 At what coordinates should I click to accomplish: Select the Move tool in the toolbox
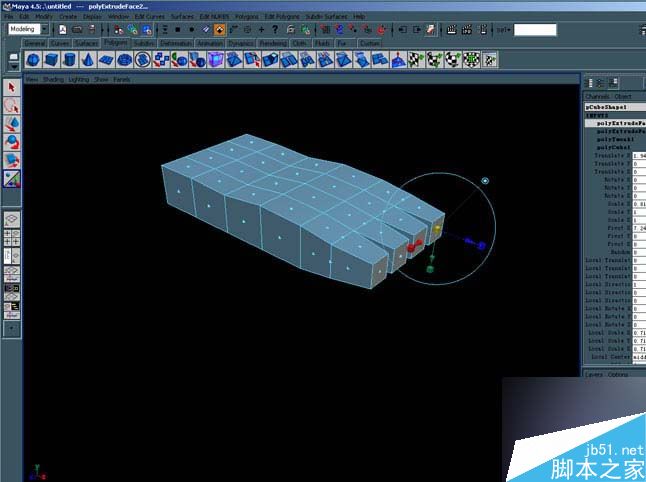[x=12, y=124]
